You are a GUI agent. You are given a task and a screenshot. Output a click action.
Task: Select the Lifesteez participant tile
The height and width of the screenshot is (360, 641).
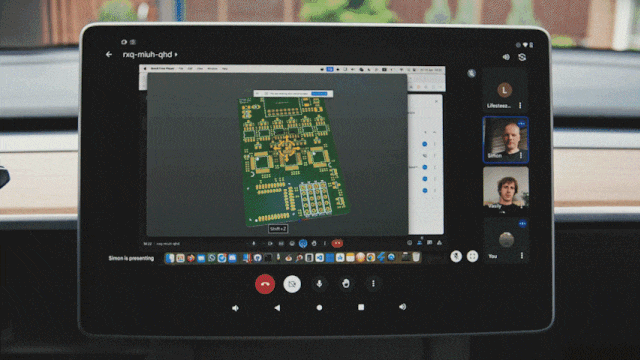506,90
